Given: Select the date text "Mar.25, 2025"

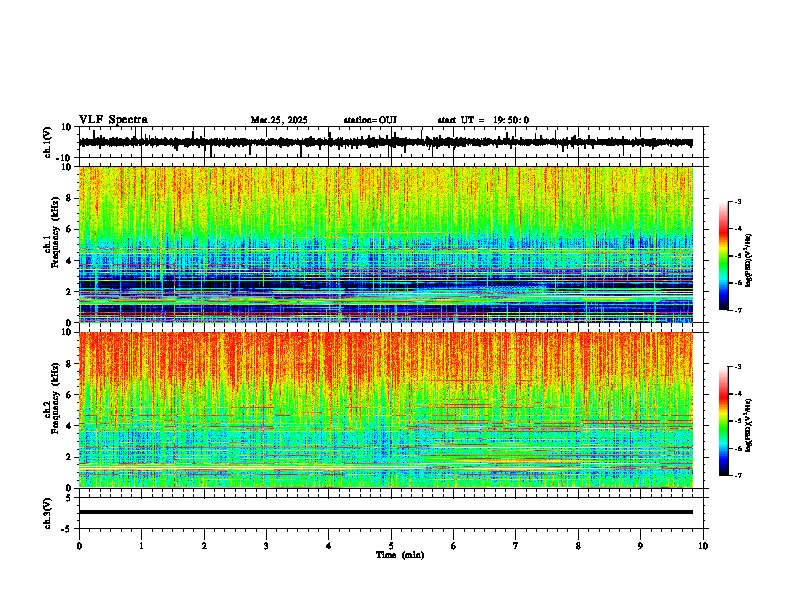Looking at the screenshot, I should (279, 120).
